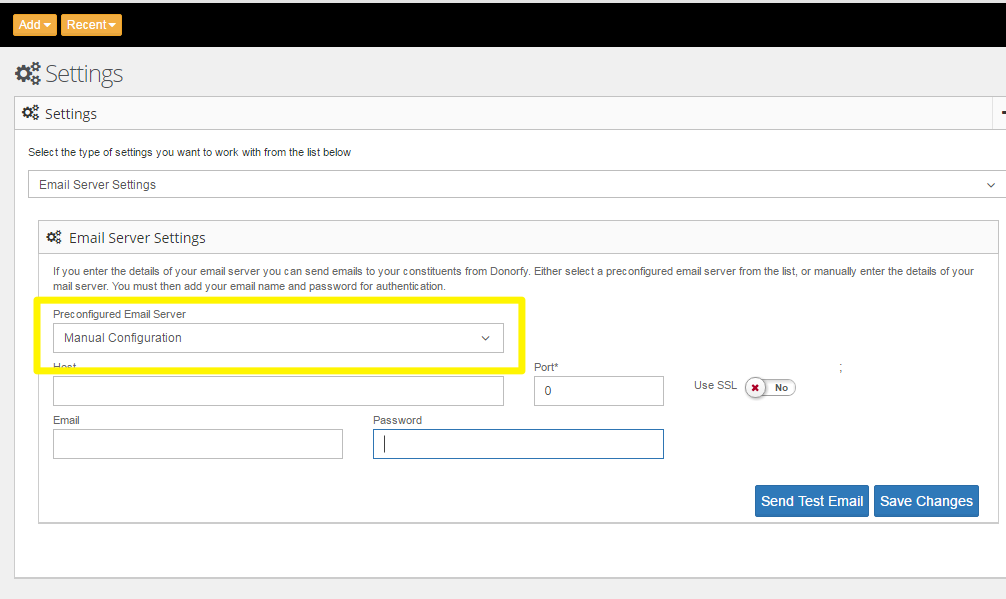Screen dimensions: 1006x599
Task: Focus the Port field containing 0
Action: [x=598, y=391]
